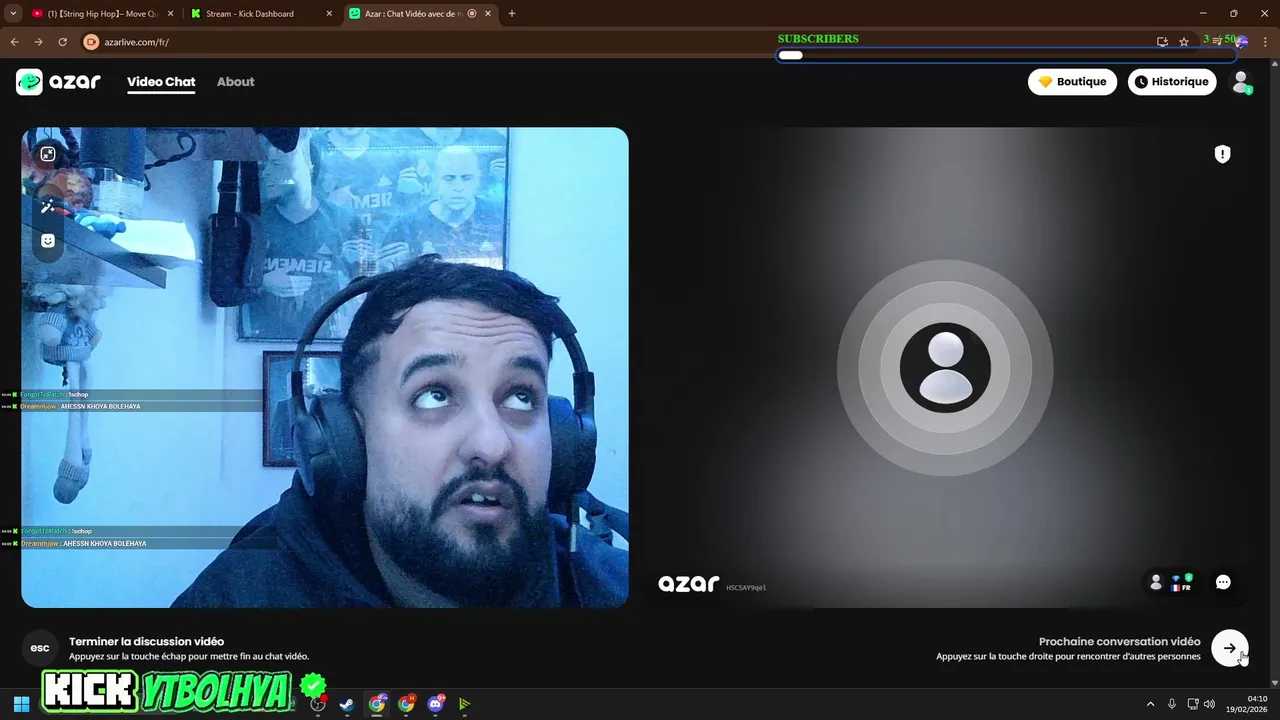
Task: Open the About tab
Action: [x=236, y=82]
